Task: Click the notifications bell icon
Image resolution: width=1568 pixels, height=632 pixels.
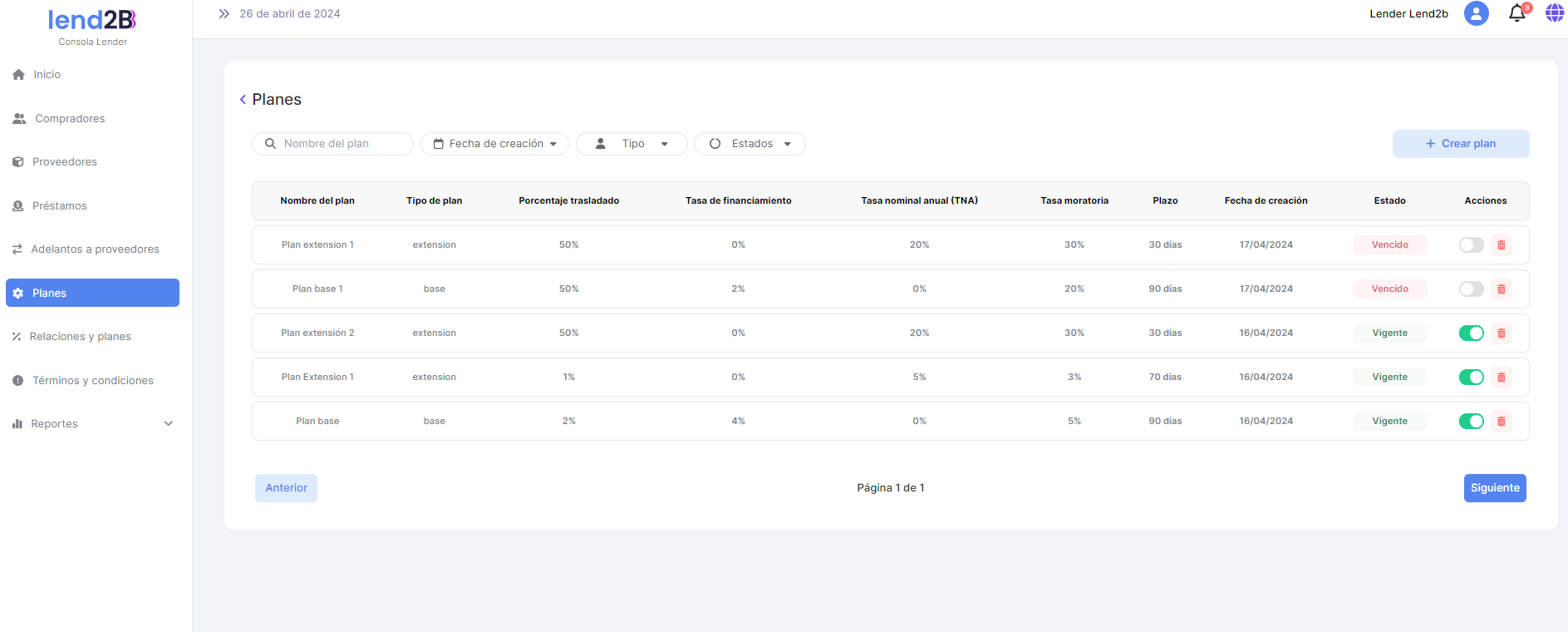Action: click(1516, 13)
